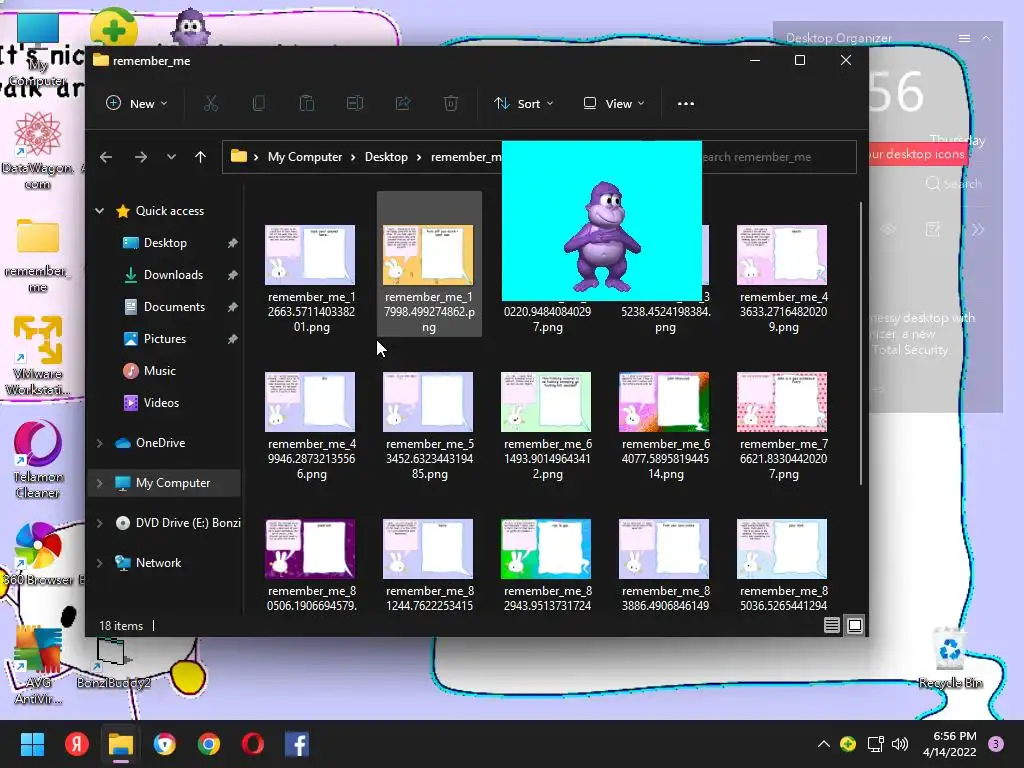This screenshot has width=1024, height=768.
Task: Open Desktop Organizer hamburger menu
Action: click(x=964, y=39)
